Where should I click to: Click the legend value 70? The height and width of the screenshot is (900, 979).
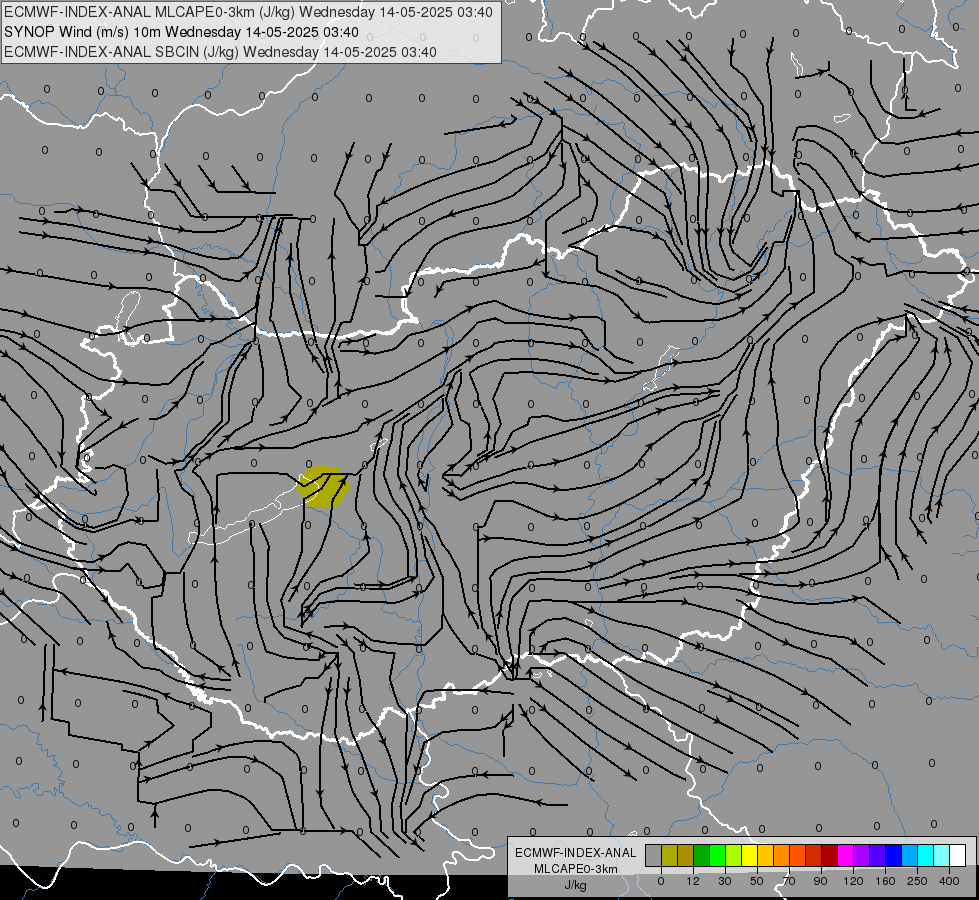789,881
